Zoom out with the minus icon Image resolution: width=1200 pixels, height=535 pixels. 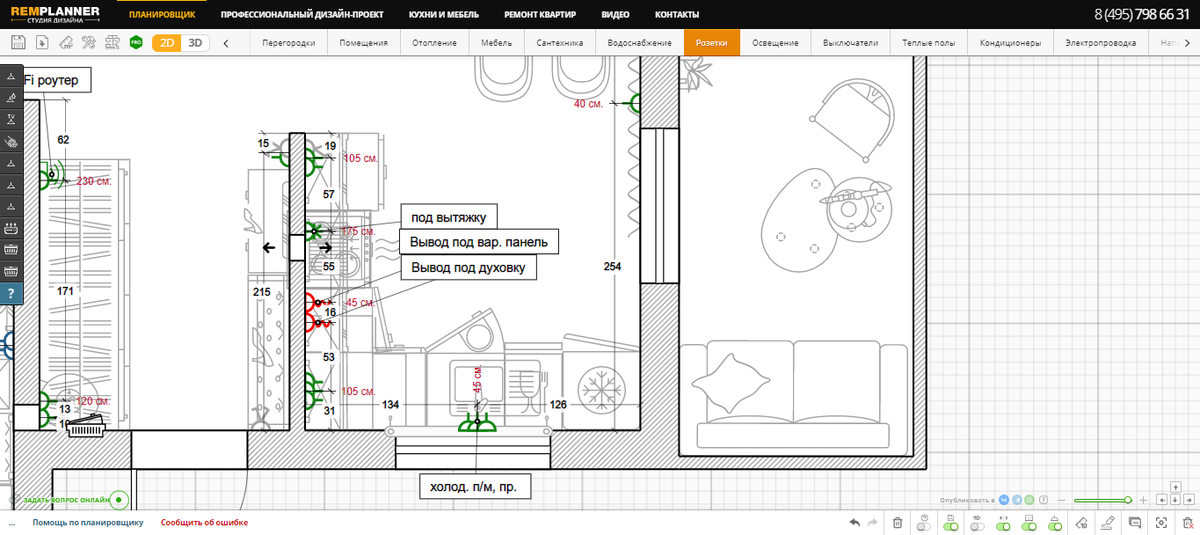coord(1061,500)
